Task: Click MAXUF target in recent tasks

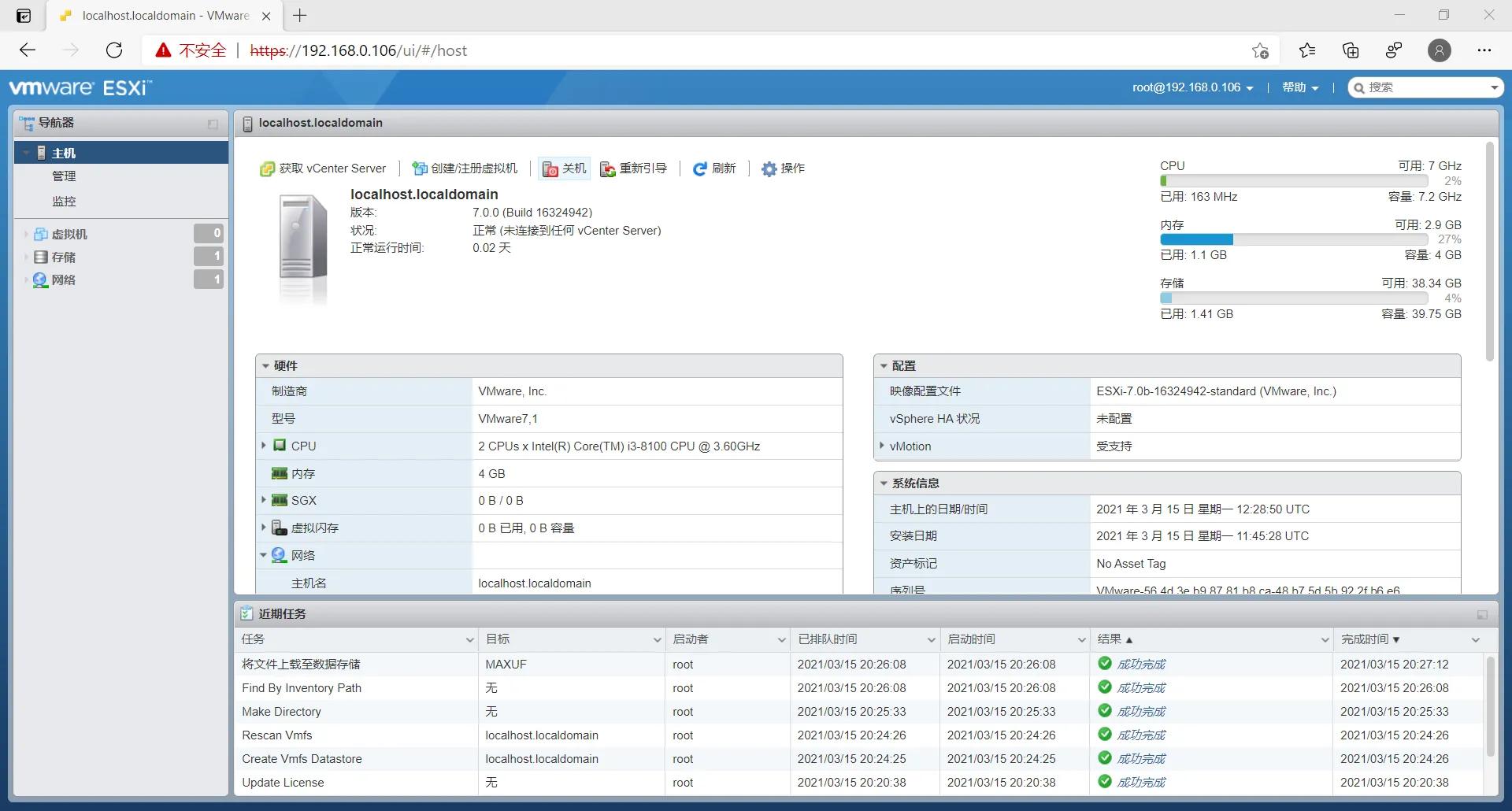Action: (x=506, y=665)
